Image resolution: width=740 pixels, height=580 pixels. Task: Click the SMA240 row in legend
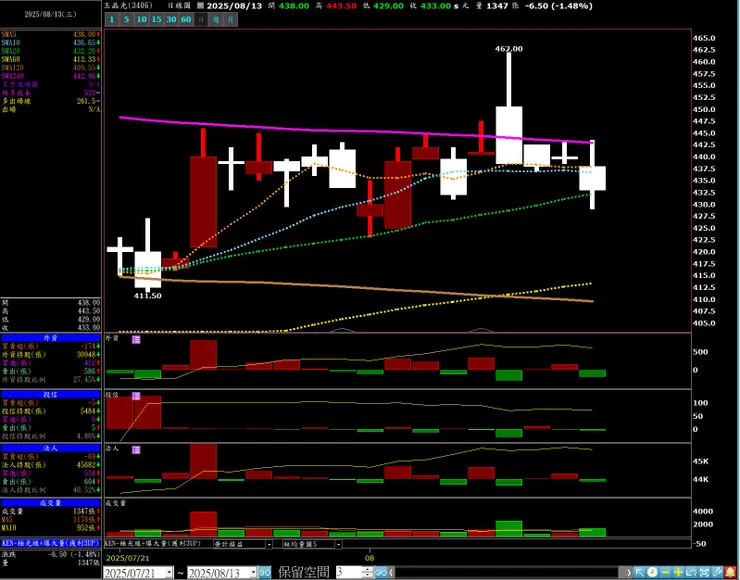(x=50, y=76)
